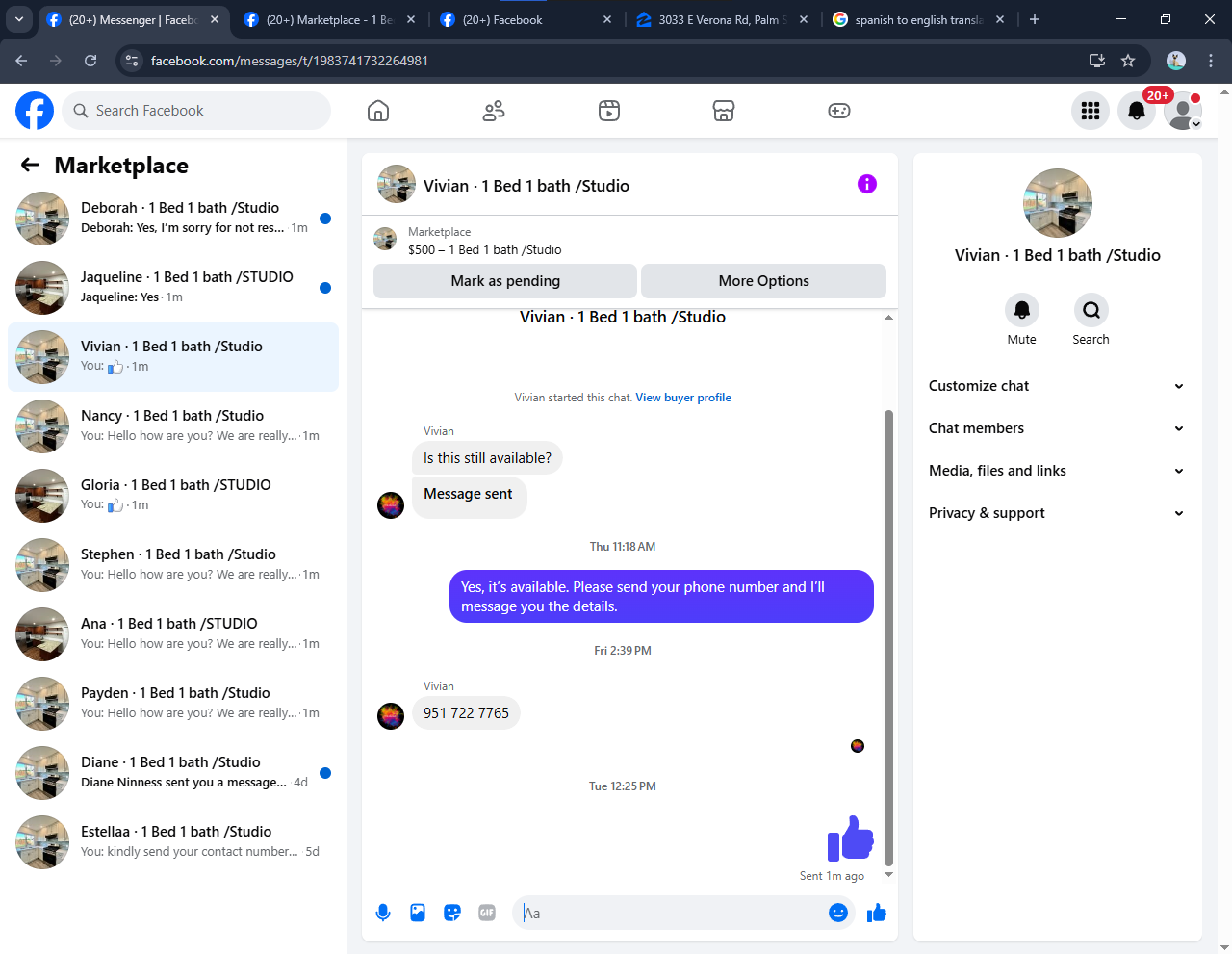Open the notifications bell with 20+ badge
1232x954 pixels.
1137,111
